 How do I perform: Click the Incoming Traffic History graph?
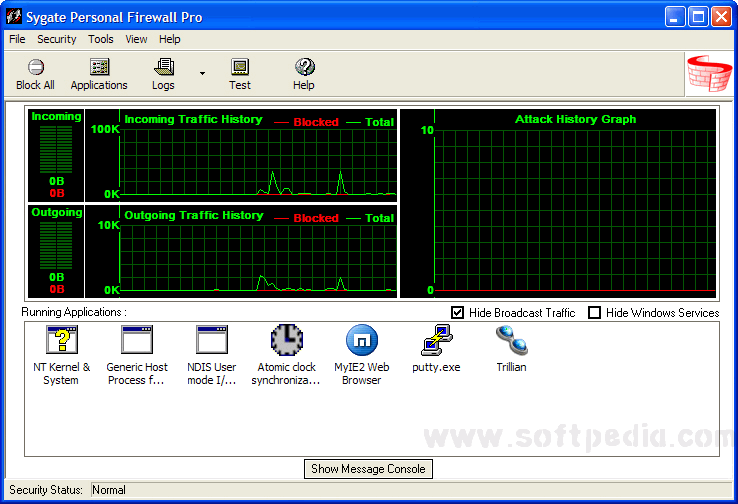(x=241, y=155)
